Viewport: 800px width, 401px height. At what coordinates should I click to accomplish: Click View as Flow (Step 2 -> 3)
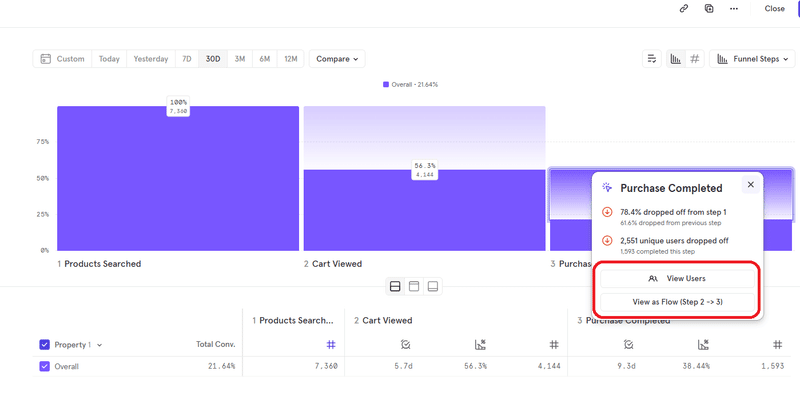(677, 302)
